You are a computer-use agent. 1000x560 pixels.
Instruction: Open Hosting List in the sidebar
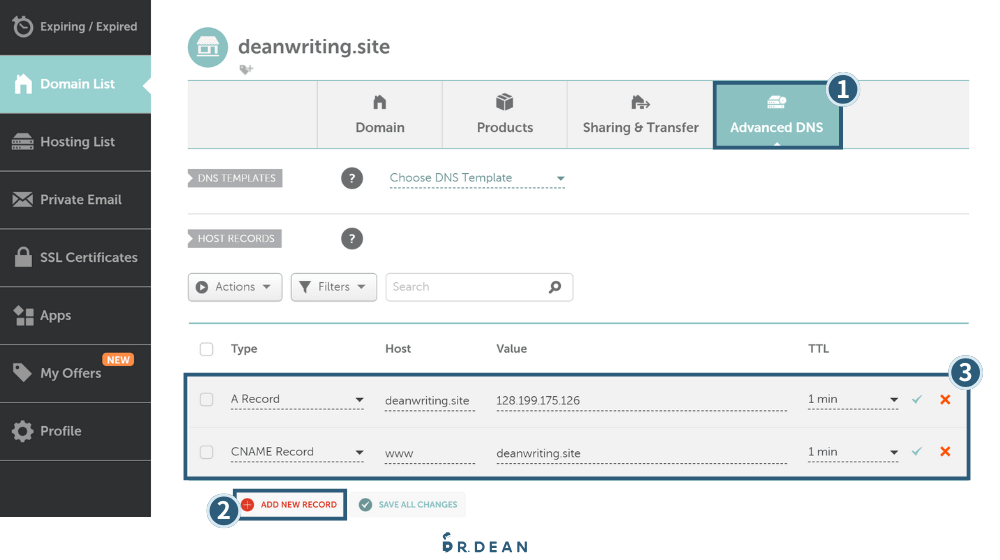click(75, 142)
